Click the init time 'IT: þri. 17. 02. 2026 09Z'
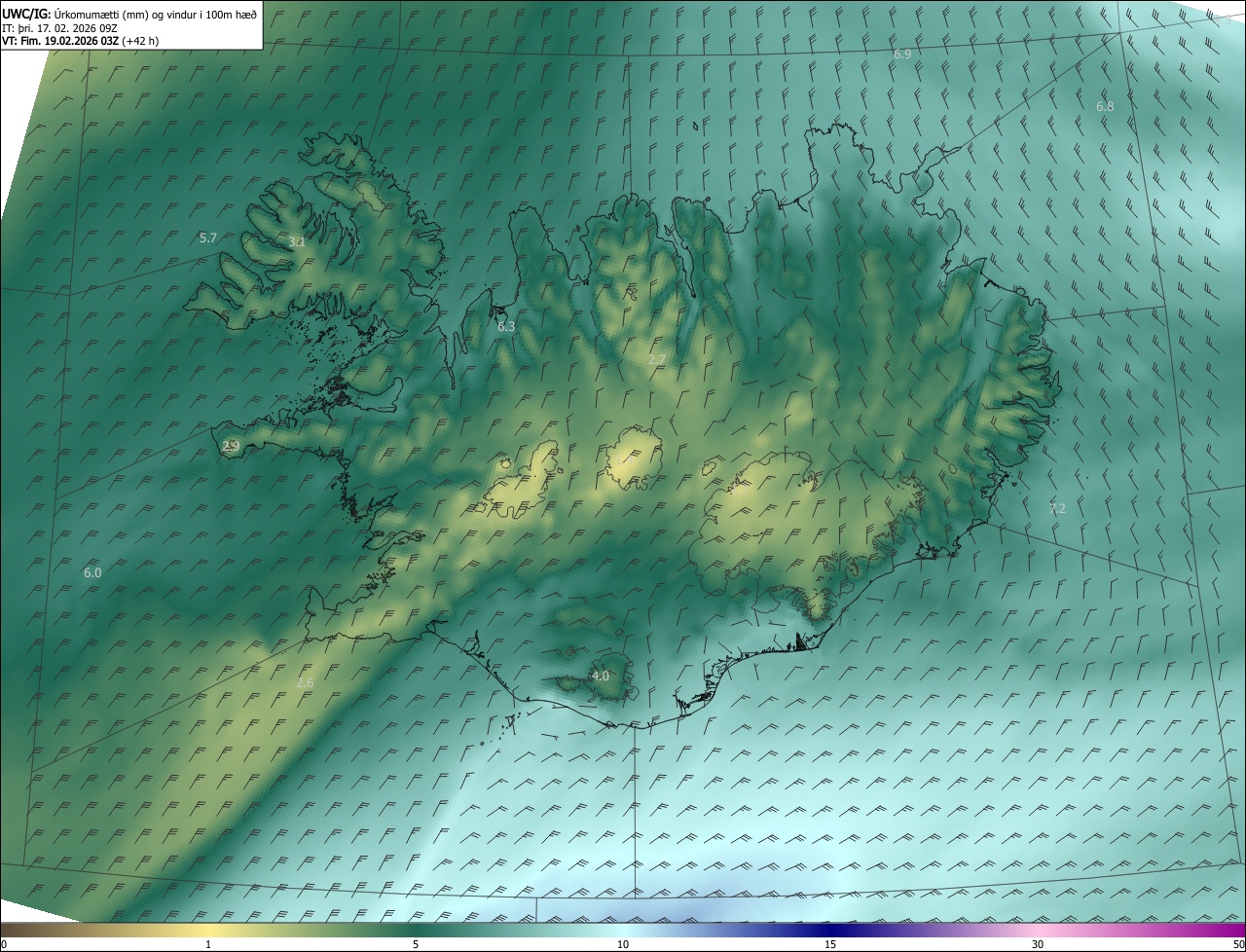 point(59,27)
